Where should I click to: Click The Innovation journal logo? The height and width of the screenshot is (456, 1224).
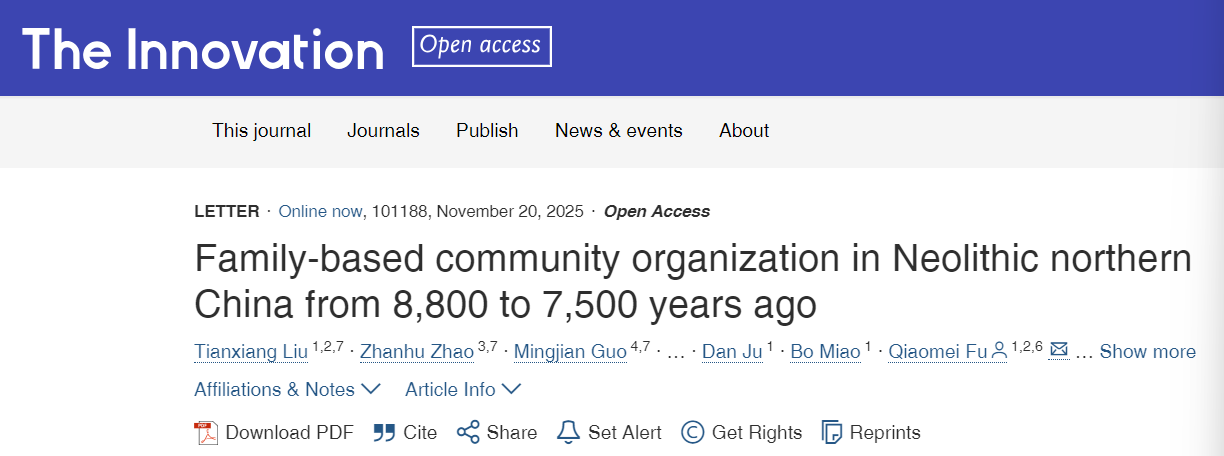click(203, 48)
